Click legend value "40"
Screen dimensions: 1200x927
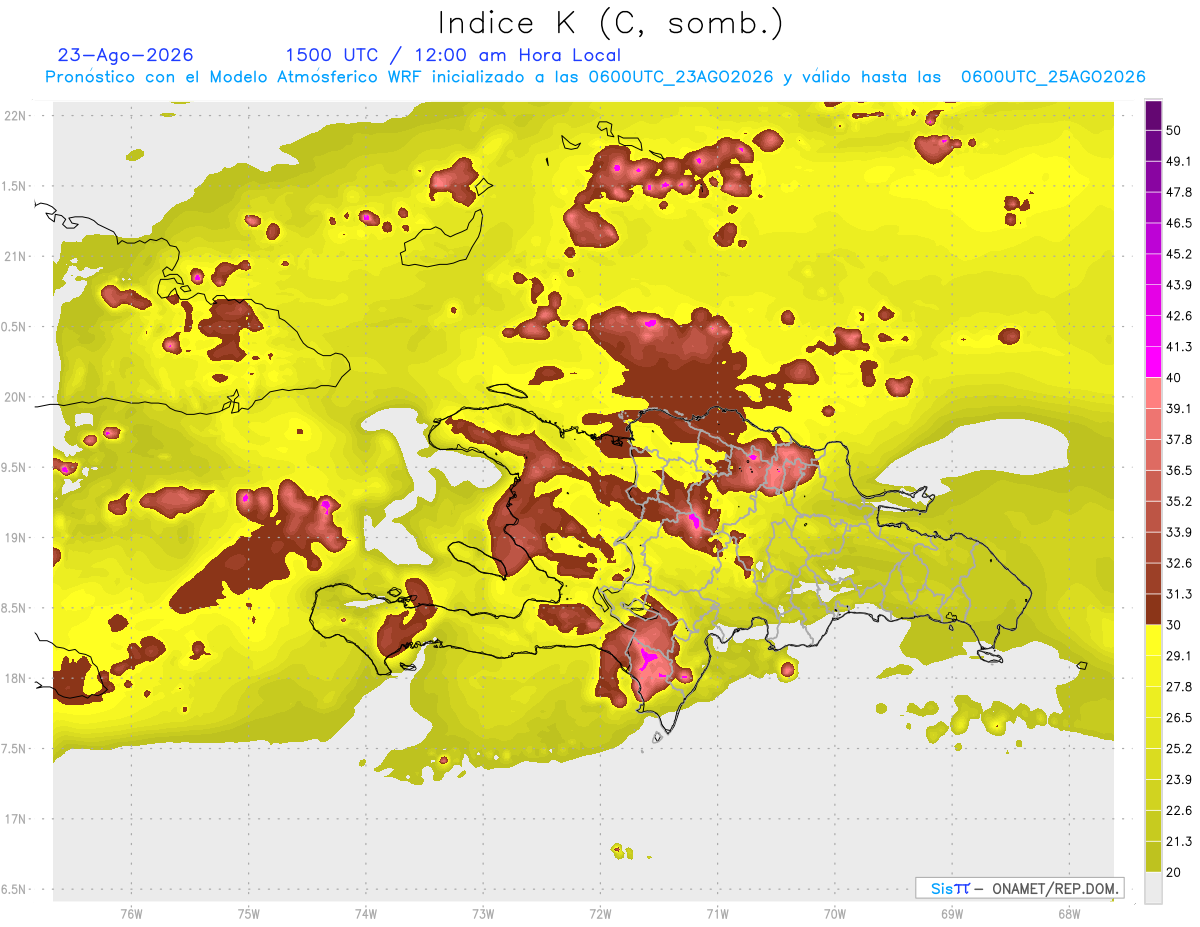click(x=1175, y=378)
